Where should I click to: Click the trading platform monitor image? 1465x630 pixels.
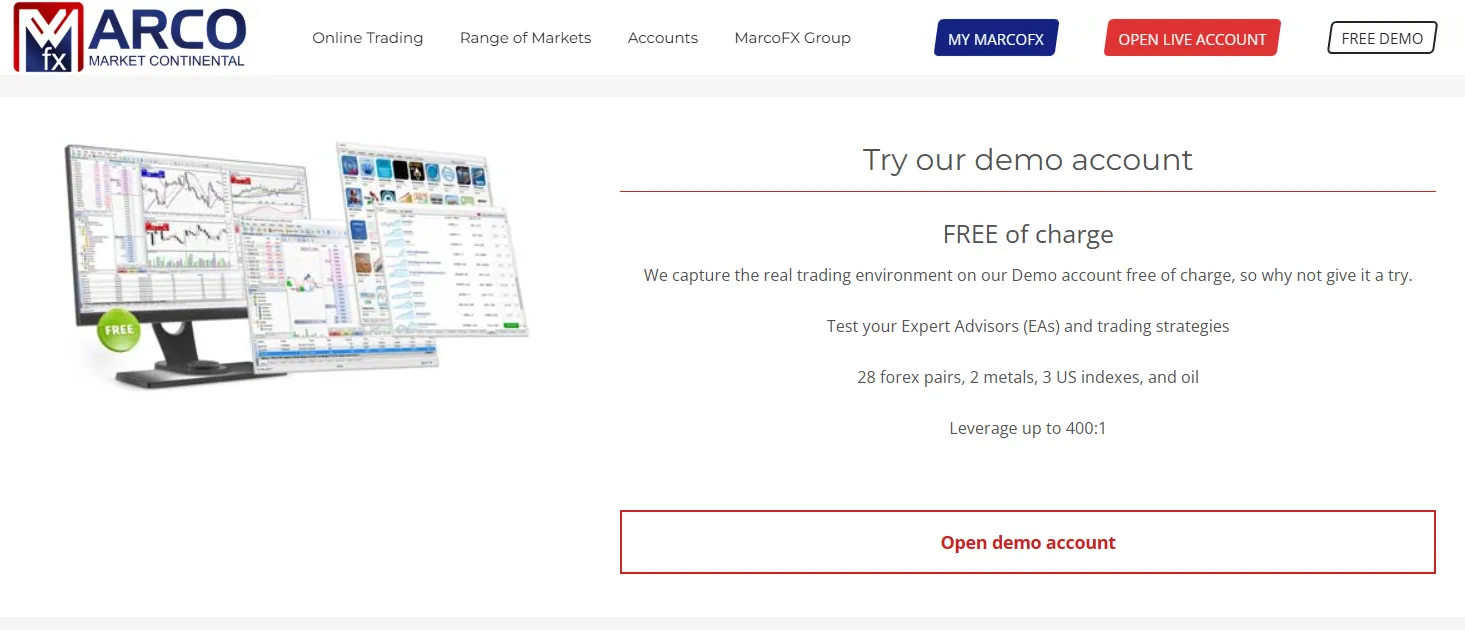297,265
